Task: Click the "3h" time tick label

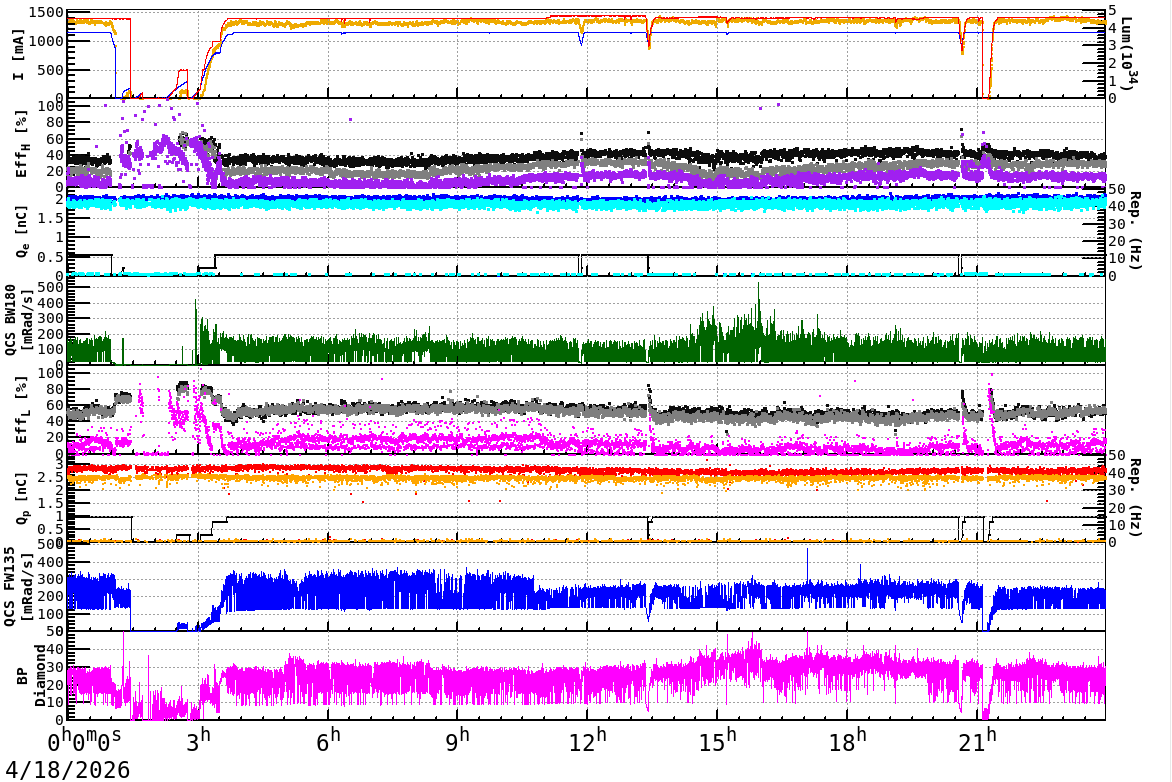Action: pyautogui.click(x=199, y=740)
